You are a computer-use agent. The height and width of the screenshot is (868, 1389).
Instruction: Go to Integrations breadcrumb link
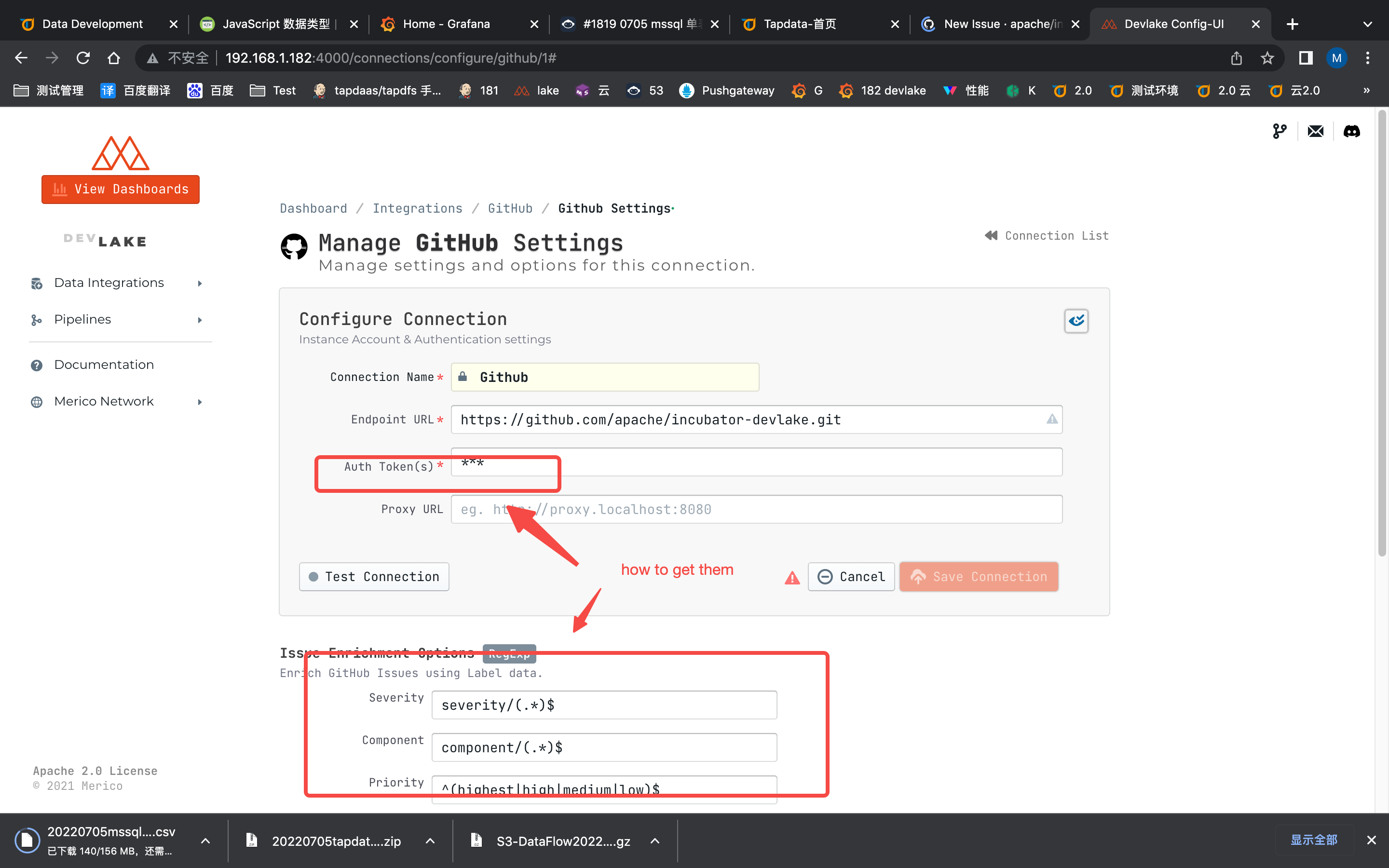click(x=417, y=208)
